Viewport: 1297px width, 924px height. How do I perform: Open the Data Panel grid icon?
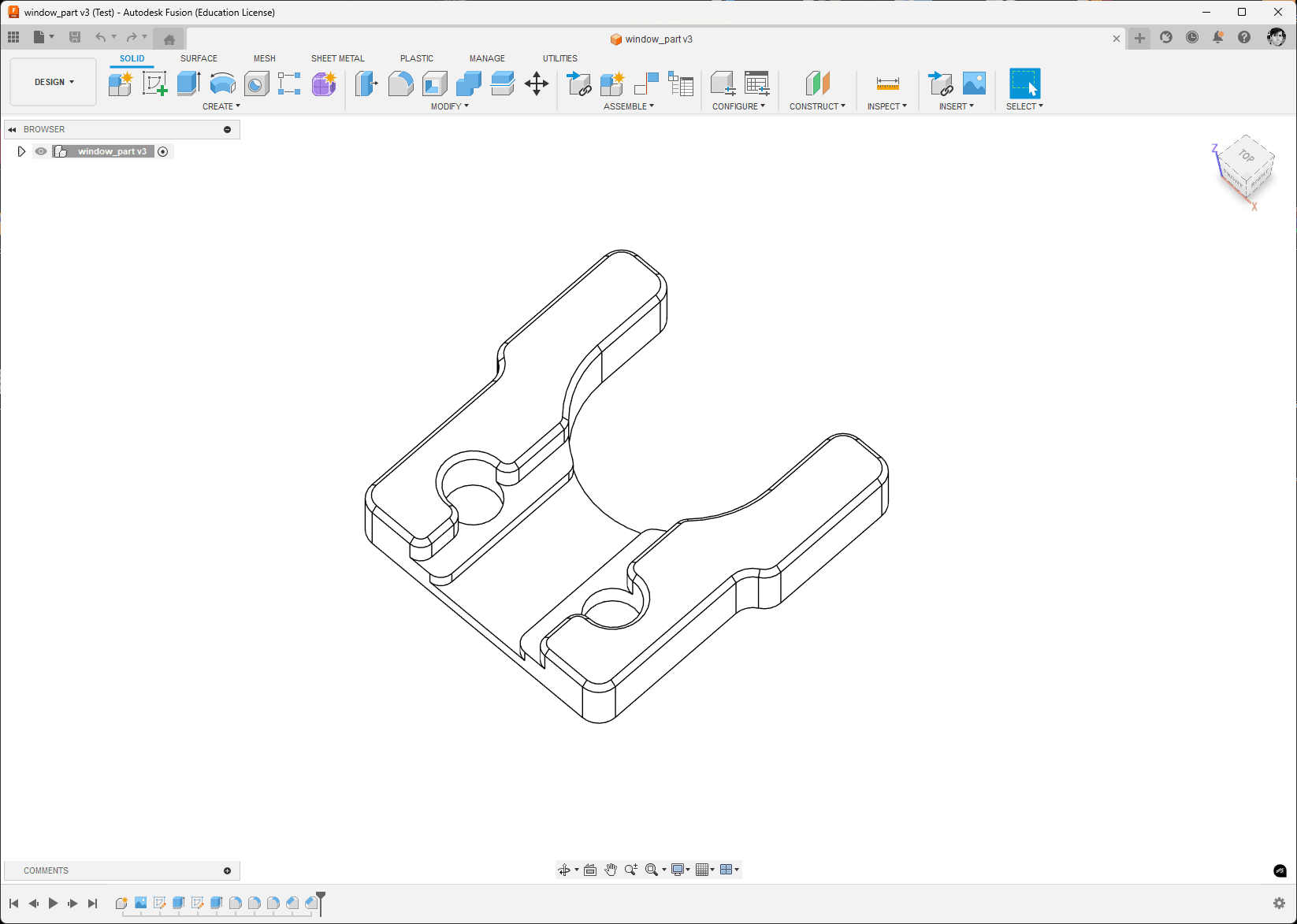(x=13, y=37)
